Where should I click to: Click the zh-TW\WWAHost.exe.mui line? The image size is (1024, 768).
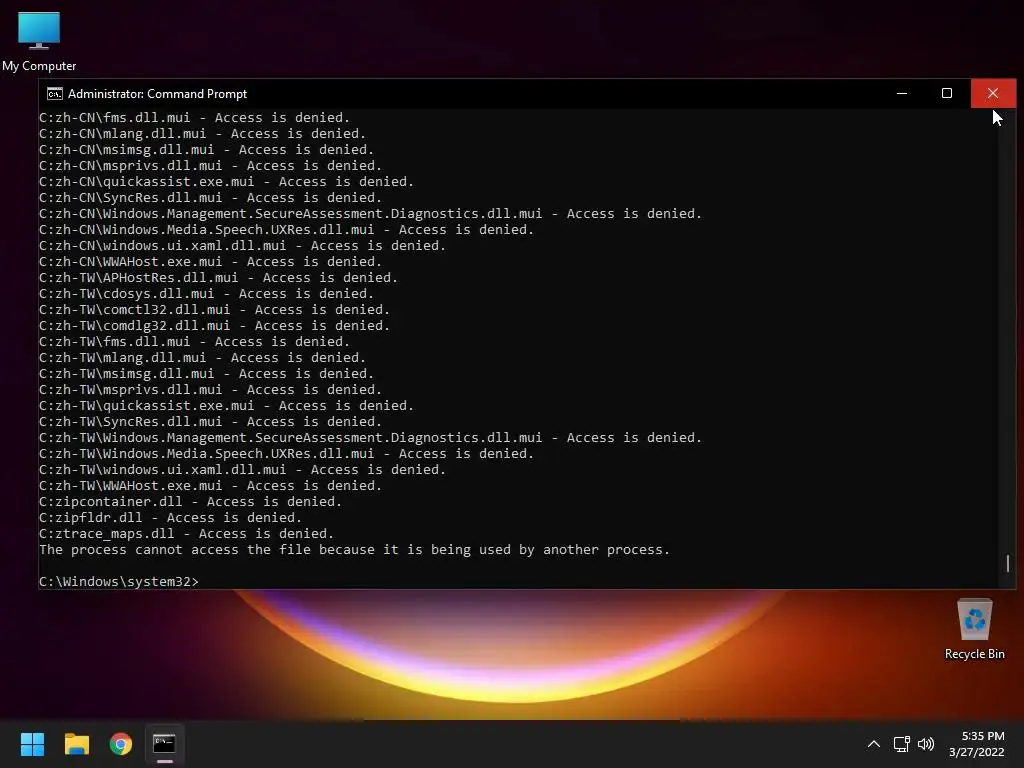click(210, 486)
